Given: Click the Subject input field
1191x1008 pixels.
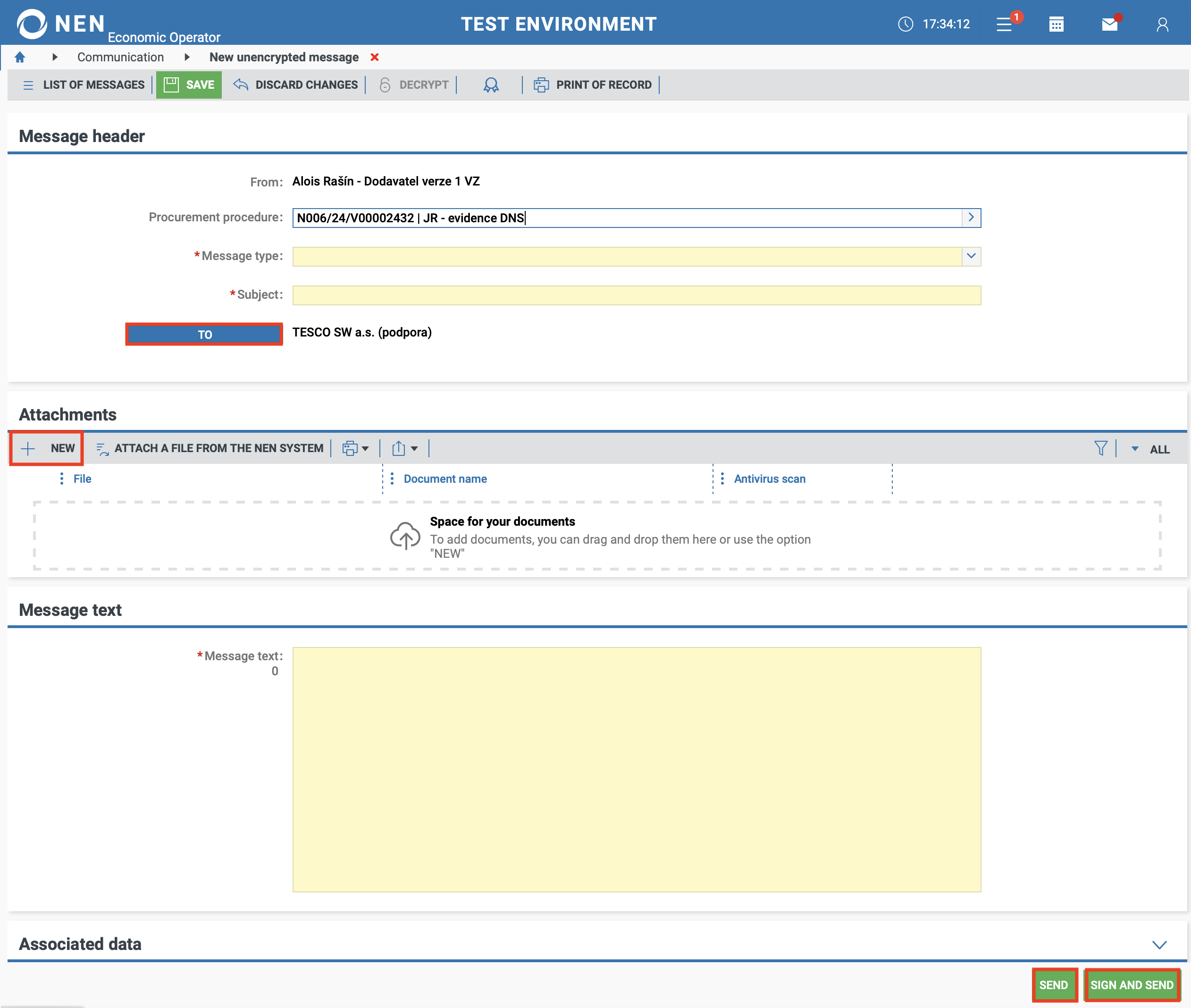Looking at the screenshot, I should (637, 295).
